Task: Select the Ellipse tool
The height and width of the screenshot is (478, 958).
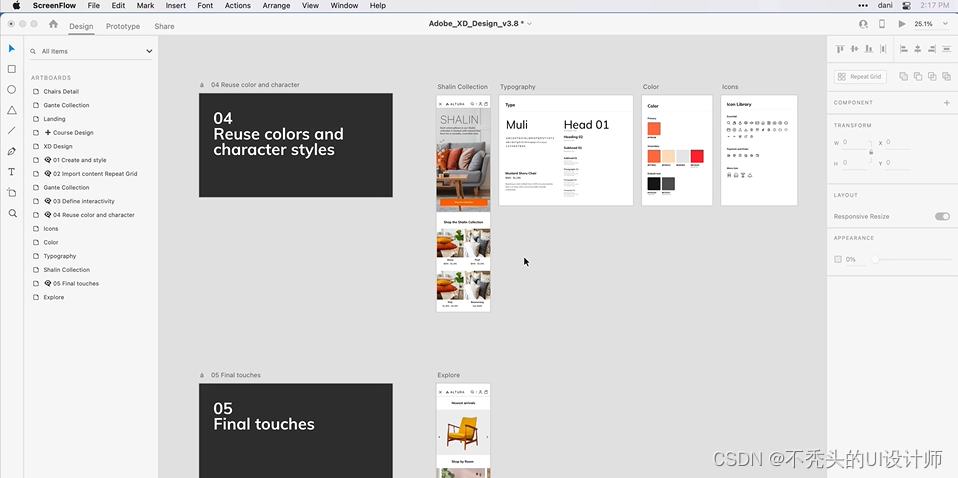Action: click(12, 89)
